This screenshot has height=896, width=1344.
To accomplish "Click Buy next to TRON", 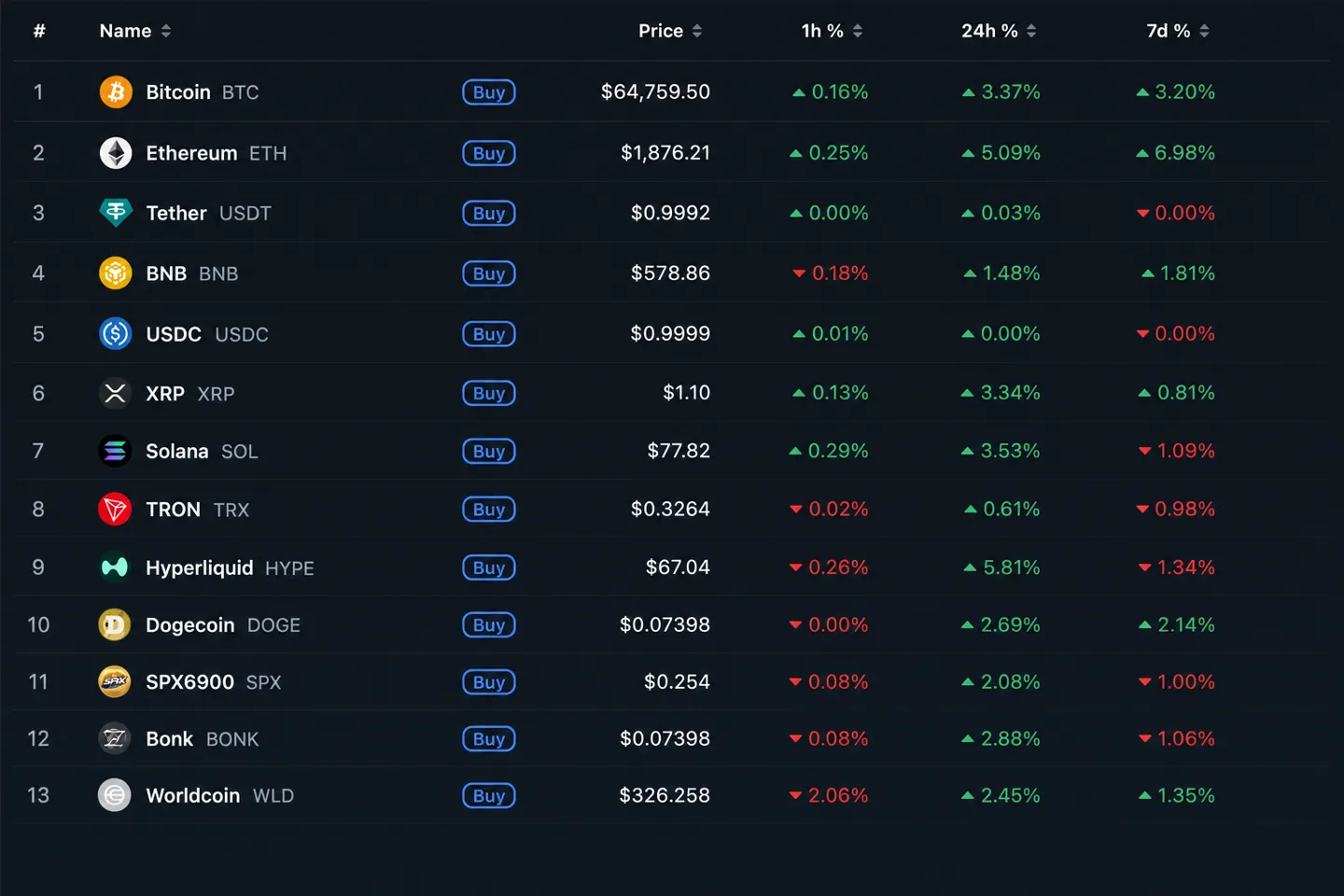I will click(489, 510).
